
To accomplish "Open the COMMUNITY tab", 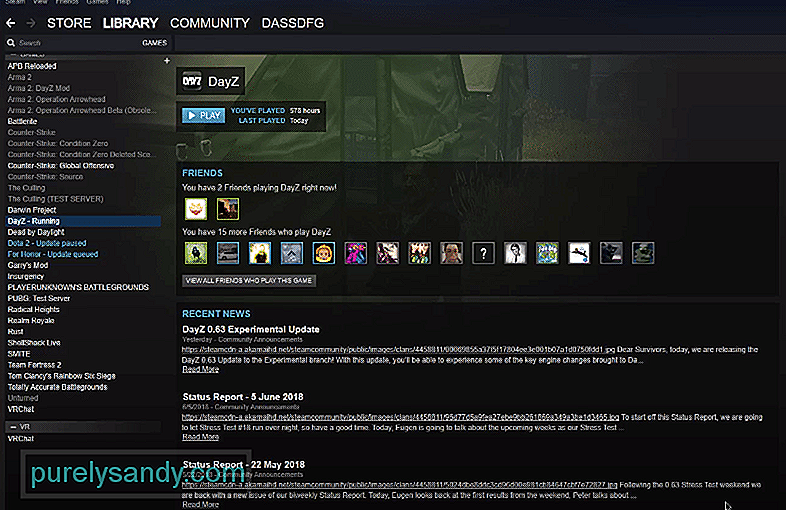I will coord(210,23).
